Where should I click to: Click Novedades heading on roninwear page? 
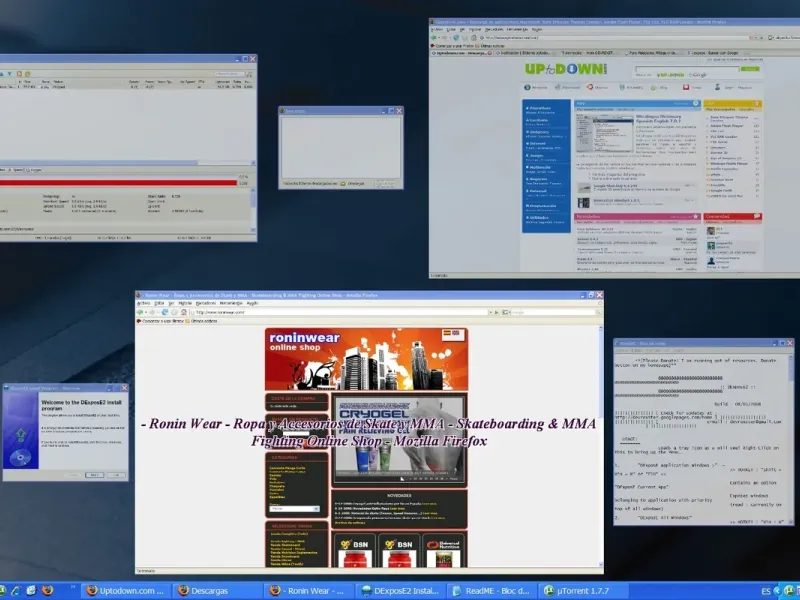click(x=399, y=495)
